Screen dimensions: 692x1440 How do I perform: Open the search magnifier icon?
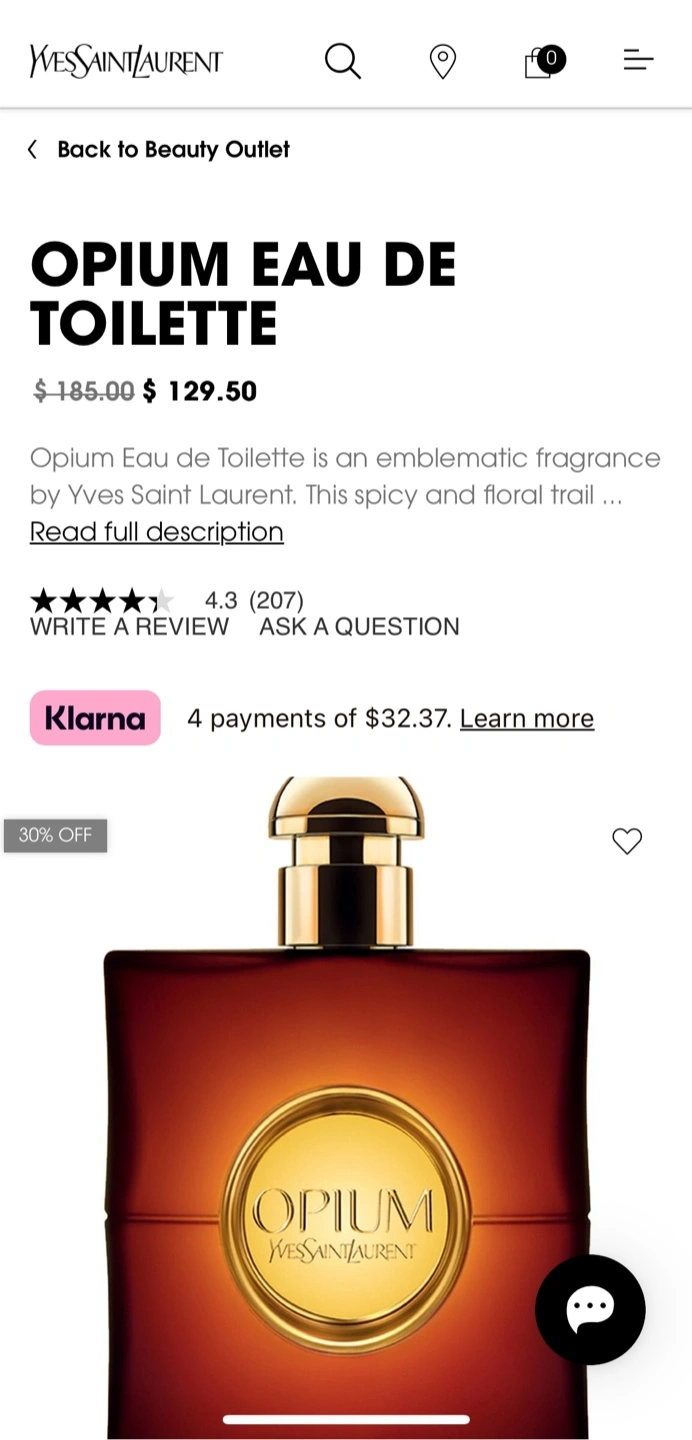pos(342,61)
